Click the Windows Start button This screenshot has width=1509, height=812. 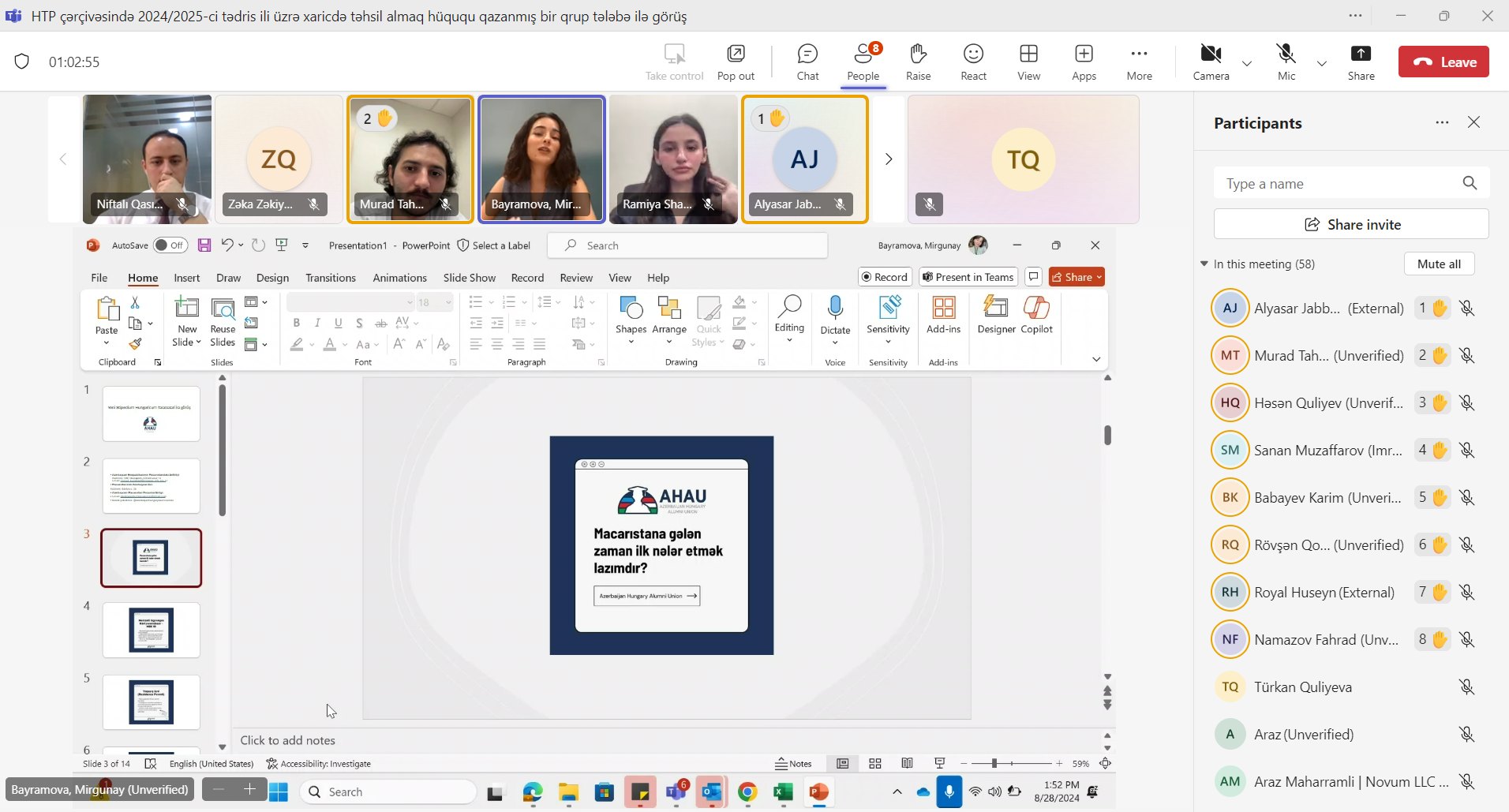[278, 791]
